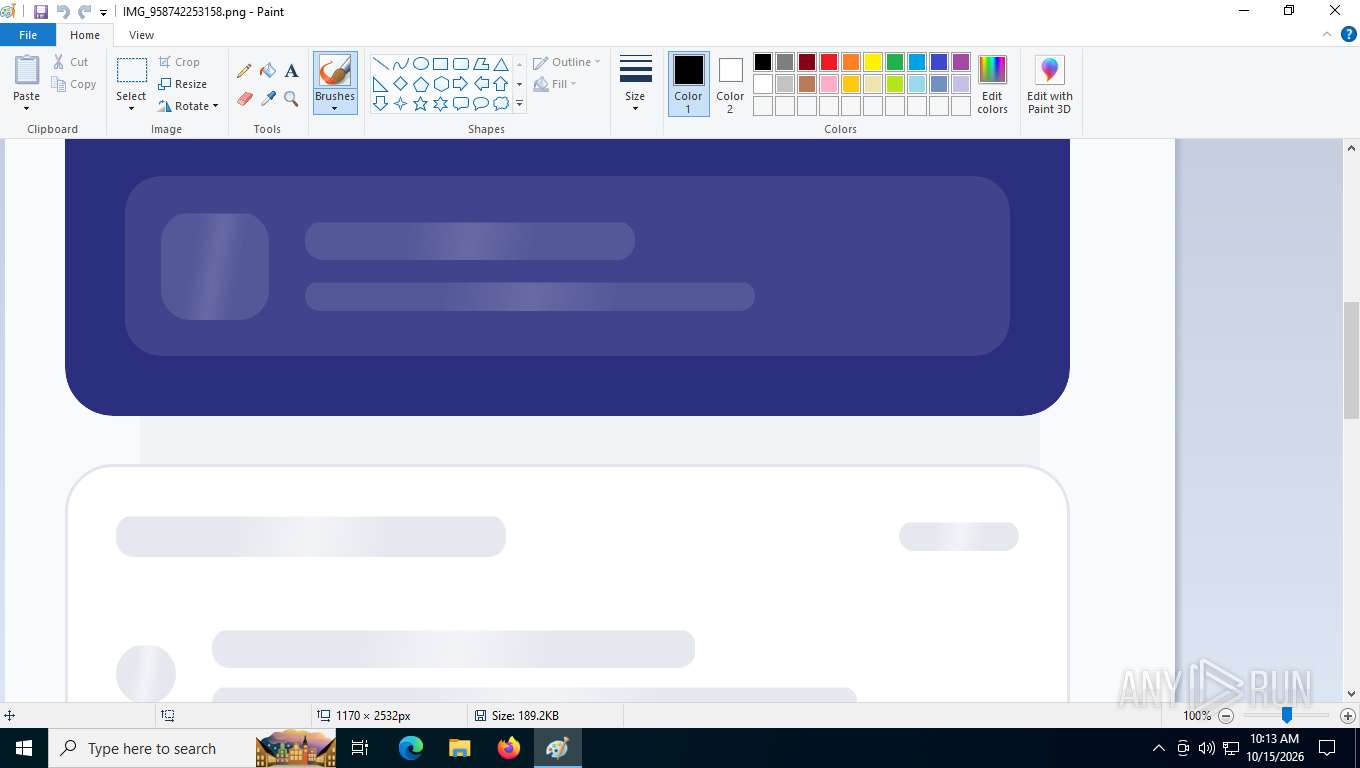This screenshot has width=1360, height=768.
Task: Pick the red color swatch
Action: click(829, 62)
